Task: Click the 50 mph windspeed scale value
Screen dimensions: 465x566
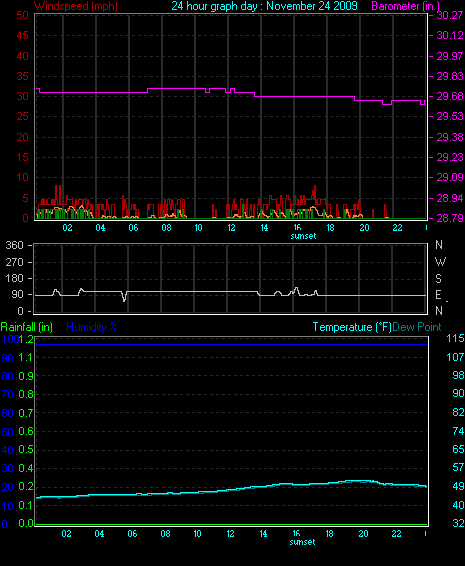Action: click(x=22, y=15)
